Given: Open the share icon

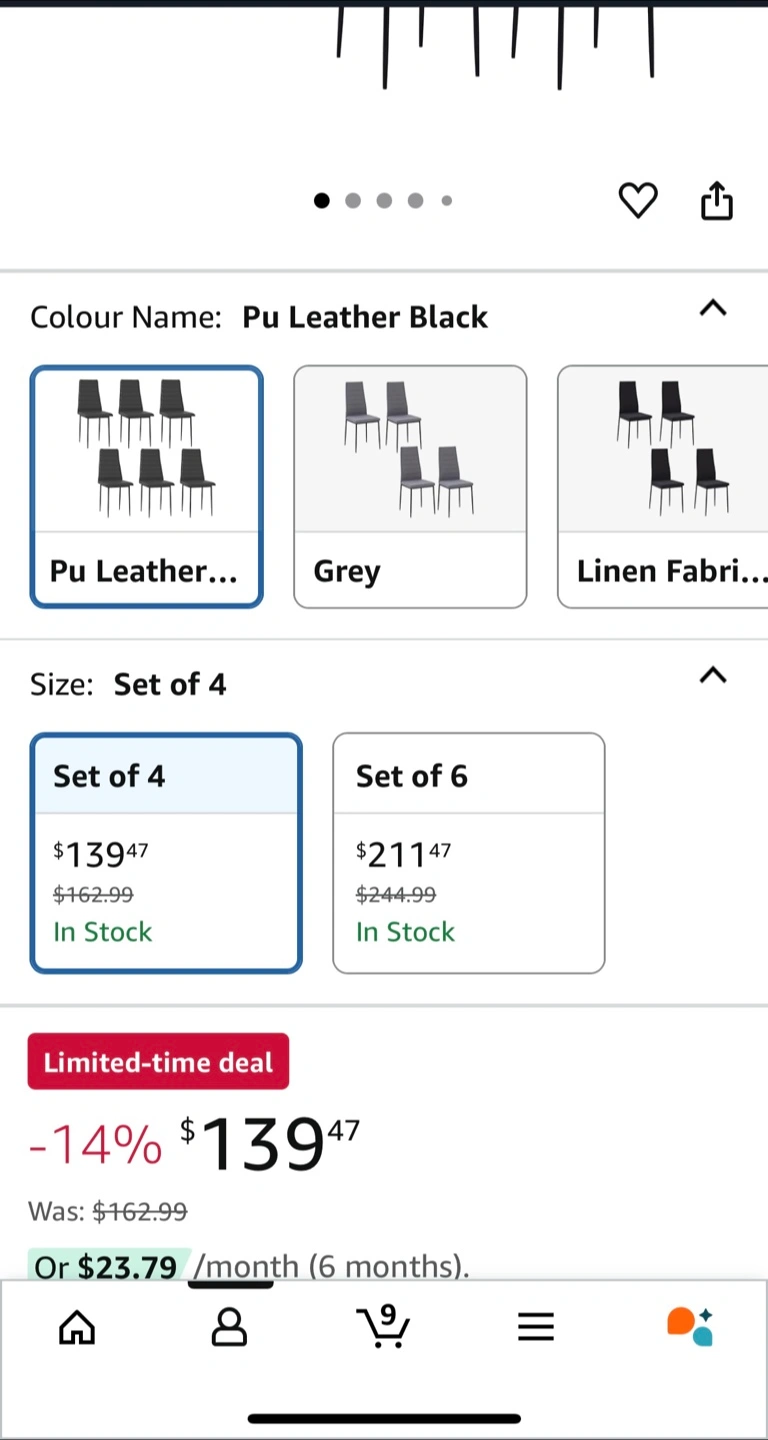Looking at the screenshot, I should point(716,201).
